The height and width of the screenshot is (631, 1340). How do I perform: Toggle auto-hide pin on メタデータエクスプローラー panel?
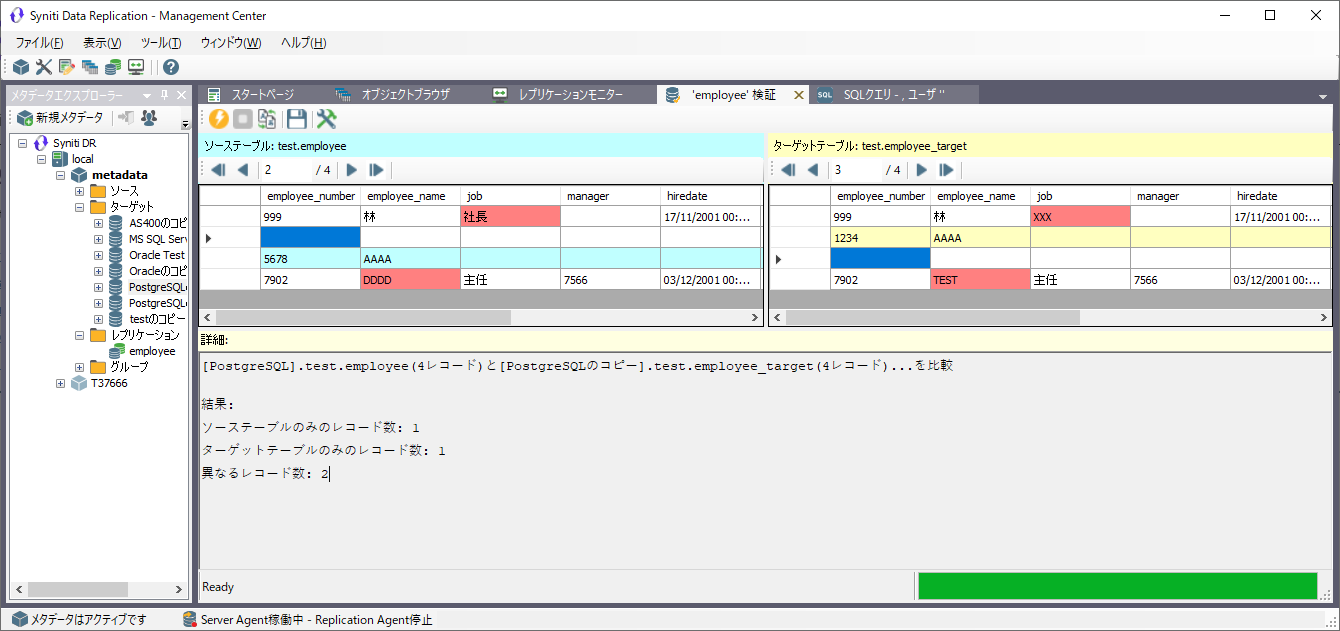tap(164, 95)
